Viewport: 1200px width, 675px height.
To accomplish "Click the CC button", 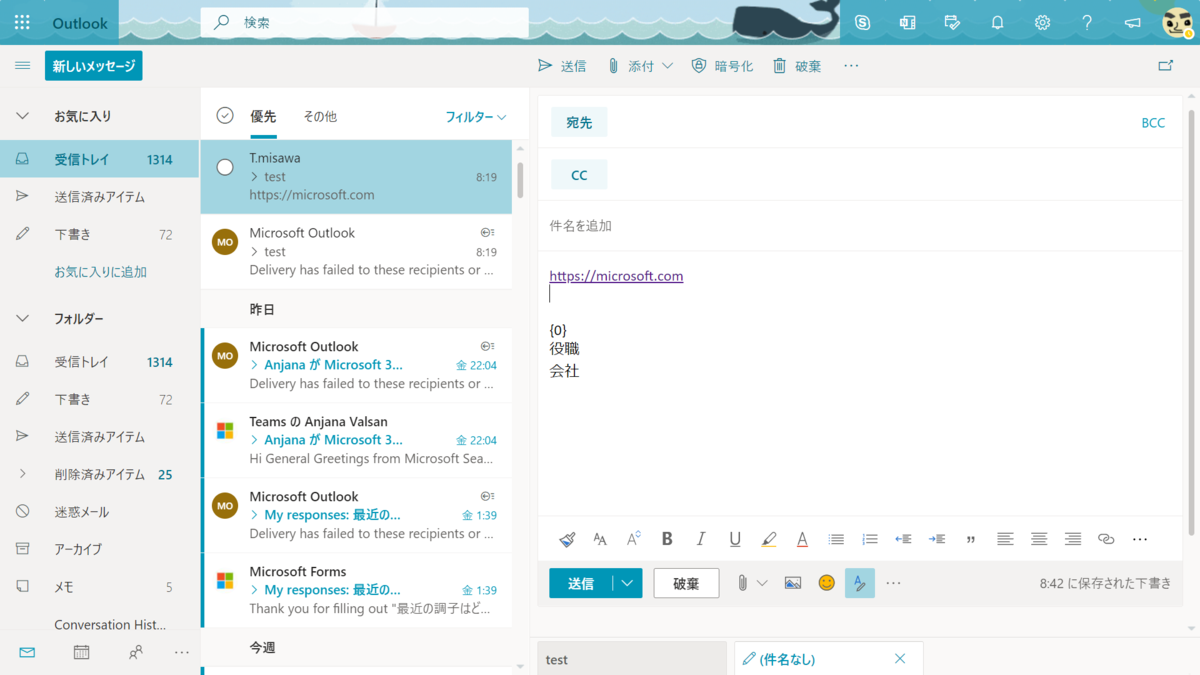I will [579, 175].
